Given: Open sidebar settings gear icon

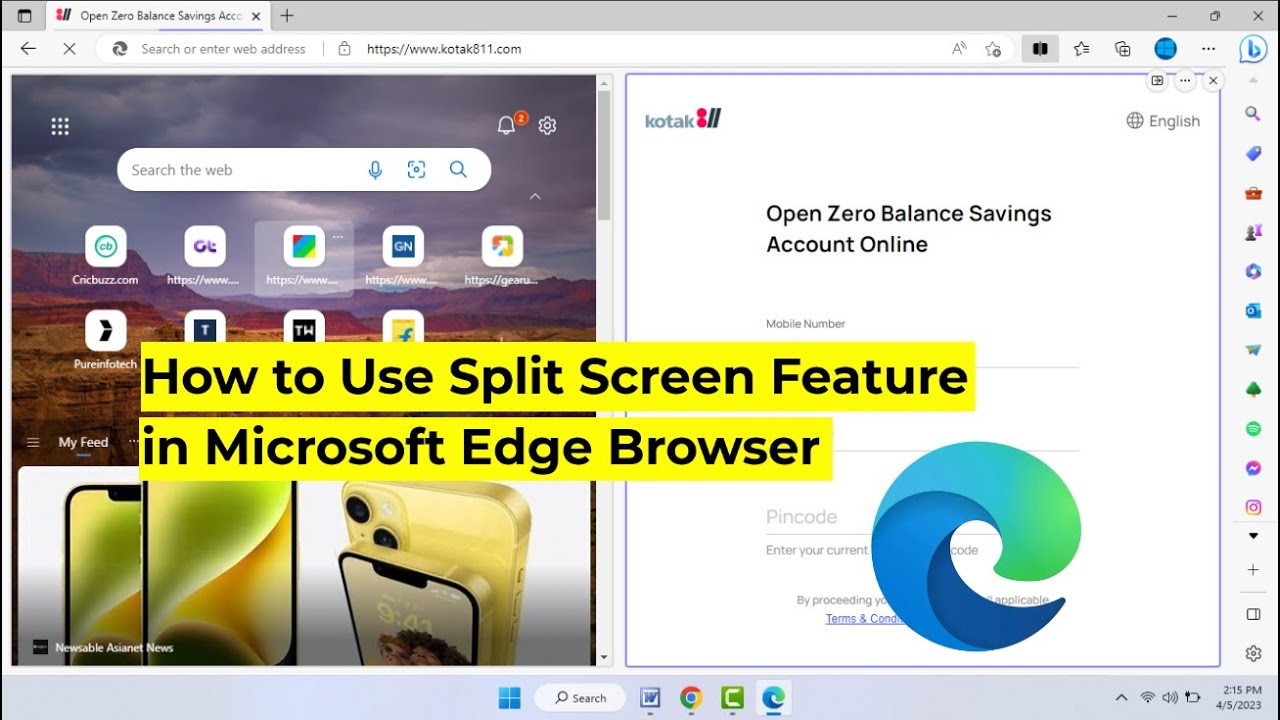Looking at the screenshot, I should pyautogui.click(x=1253, y=653).
